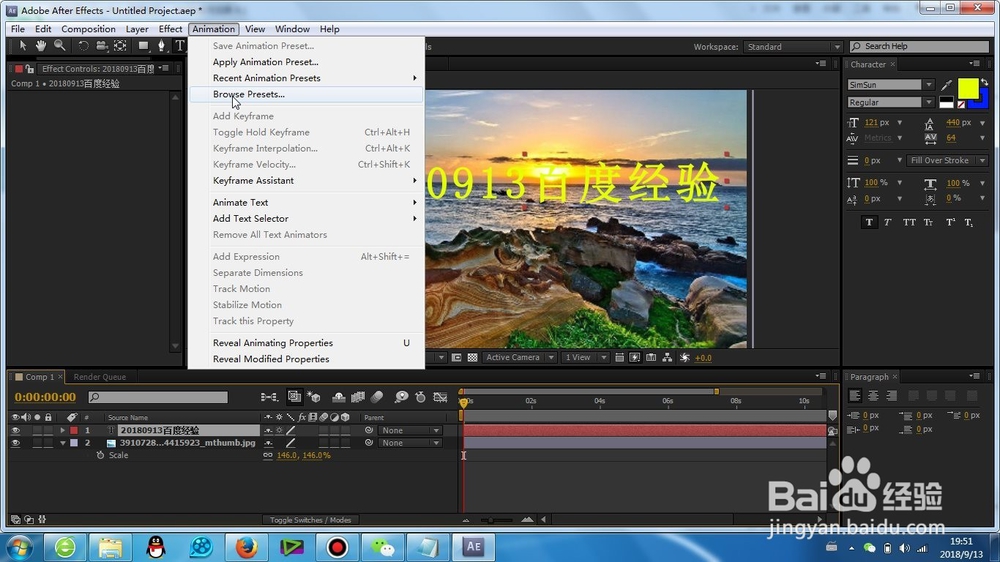The height and width of the screenshot is (562, 1000).
Task: Select the Rectangle shape tool
Action: click(x=143, y=45)
